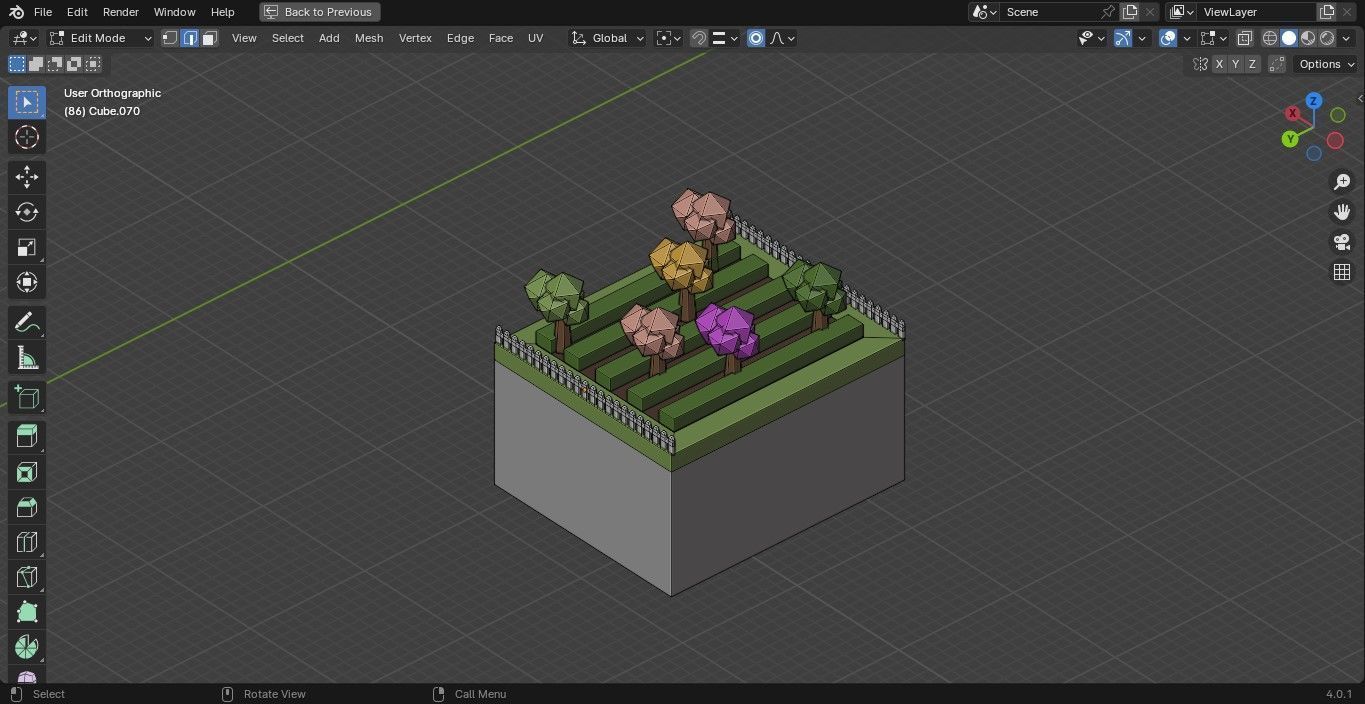Switch to material preview shading
This screenshot has width=1365, height=704.
tap(1308, 38)
